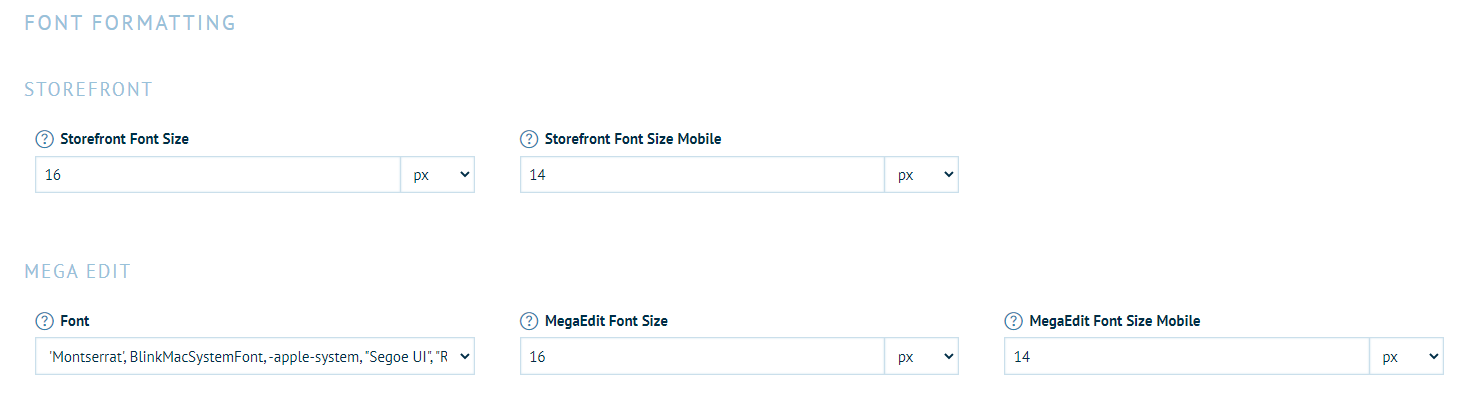Click the MegaEdit Font Size number field
The image size is (1468, 415).
pos(702,357)
